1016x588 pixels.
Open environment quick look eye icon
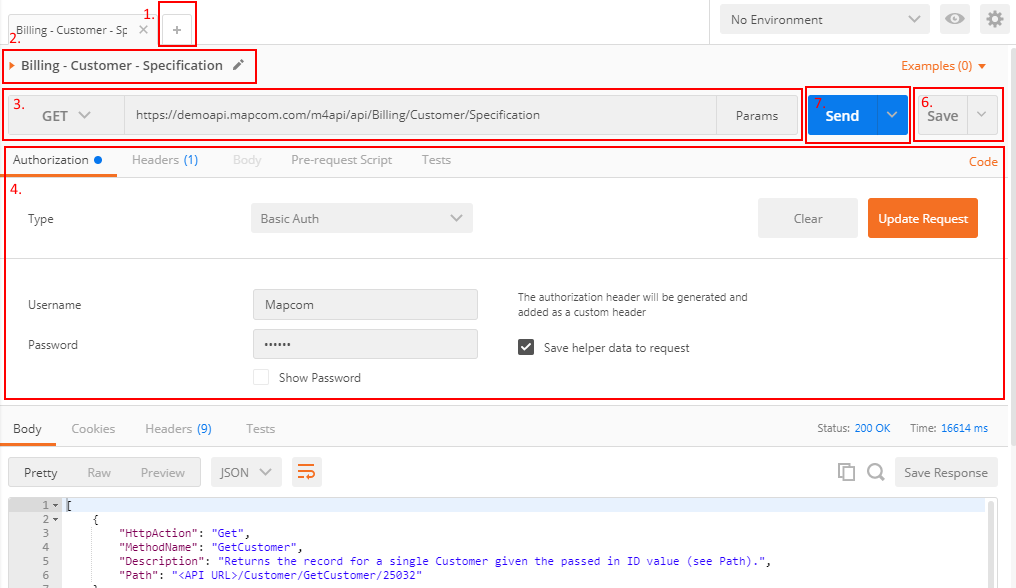coord(955,19)
